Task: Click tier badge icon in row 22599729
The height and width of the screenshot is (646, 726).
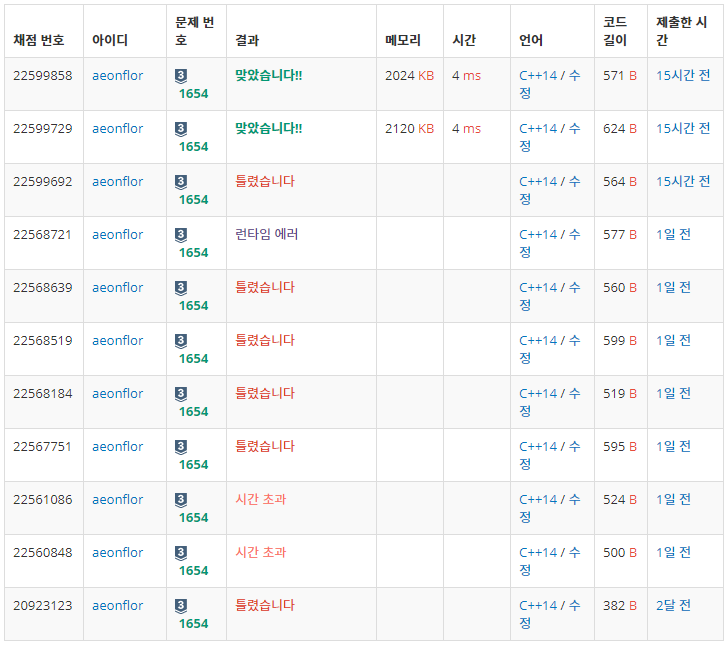Action: click(181, 129)
